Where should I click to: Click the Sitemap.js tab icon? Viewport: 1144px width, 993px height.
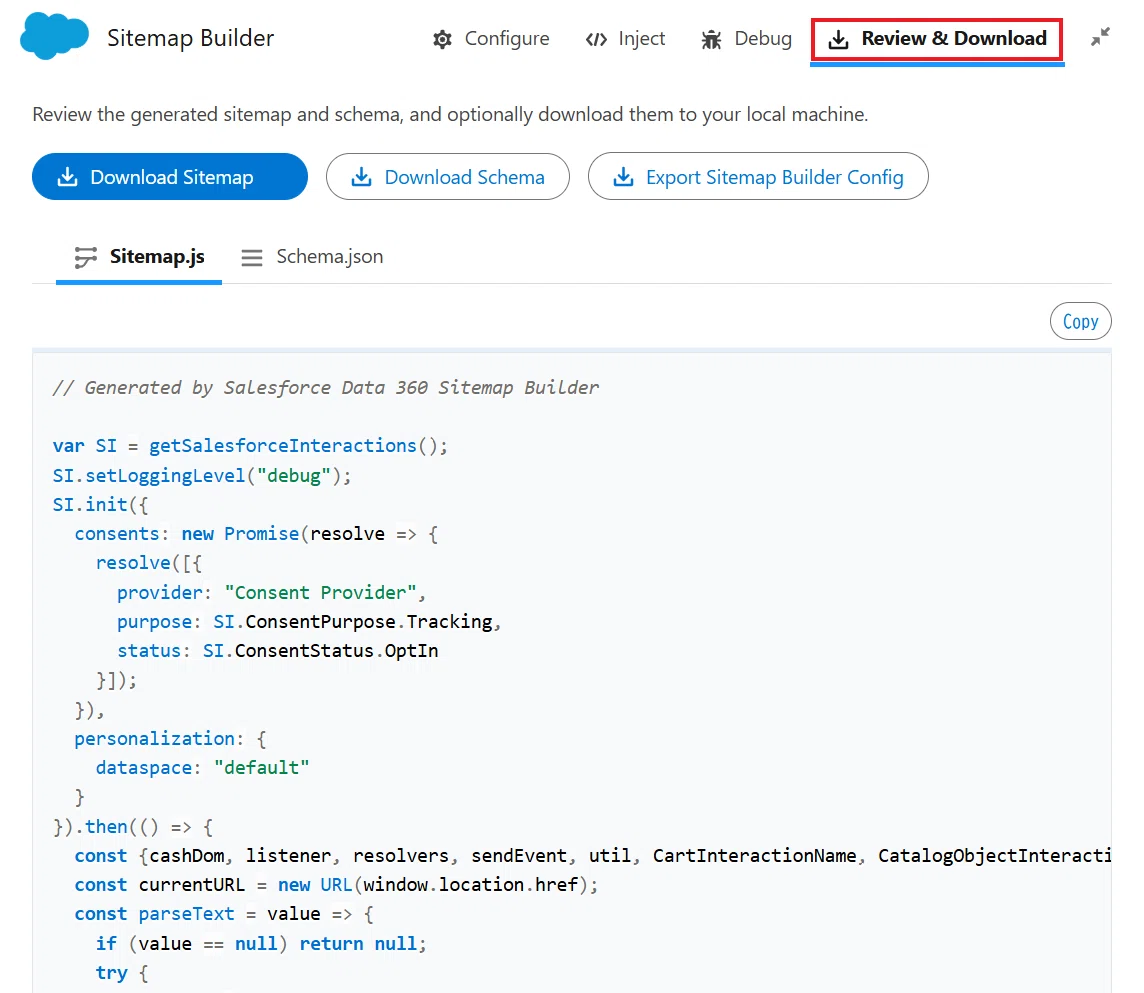[85, 257]
